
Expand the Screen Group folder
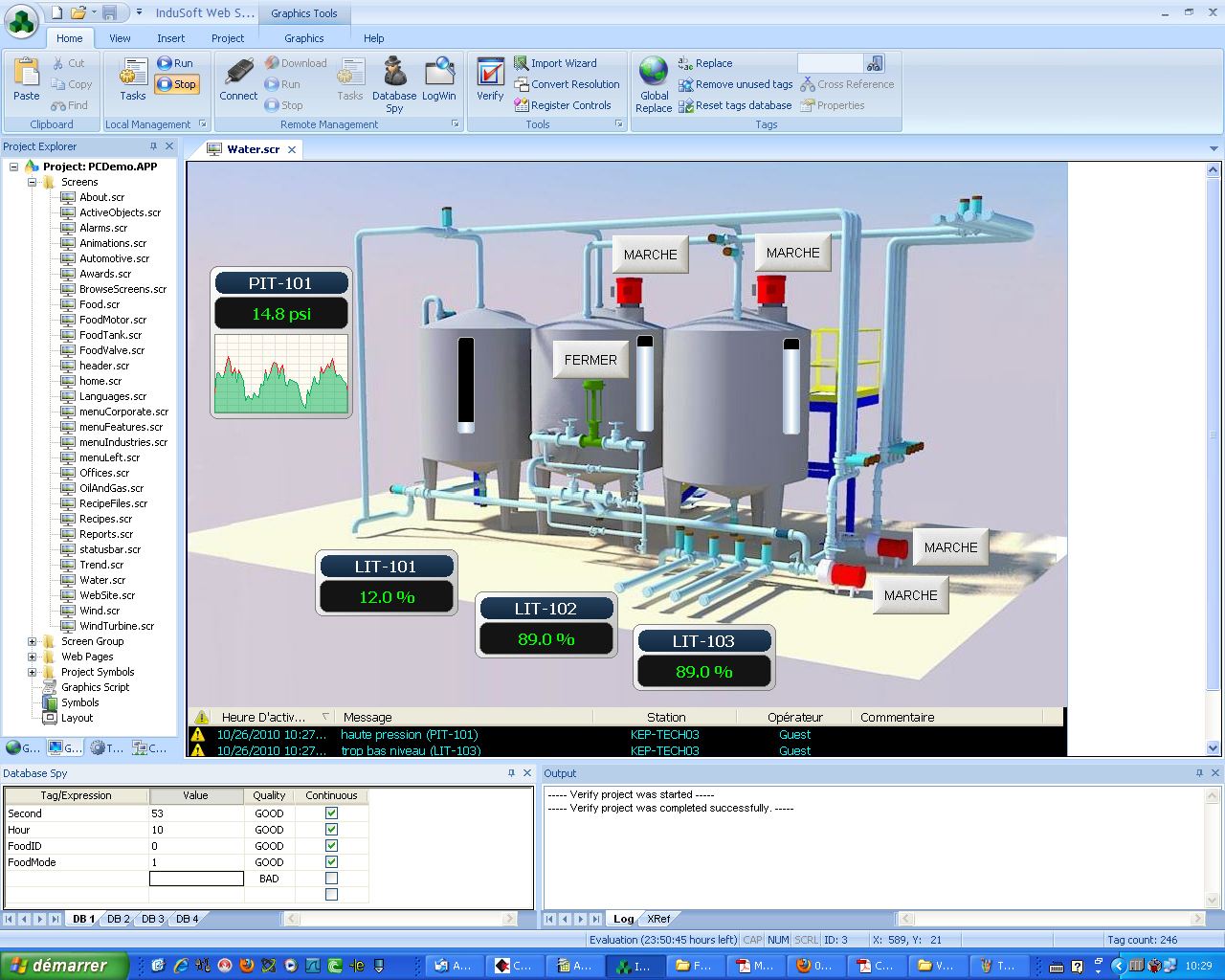[x=32, y=641]
